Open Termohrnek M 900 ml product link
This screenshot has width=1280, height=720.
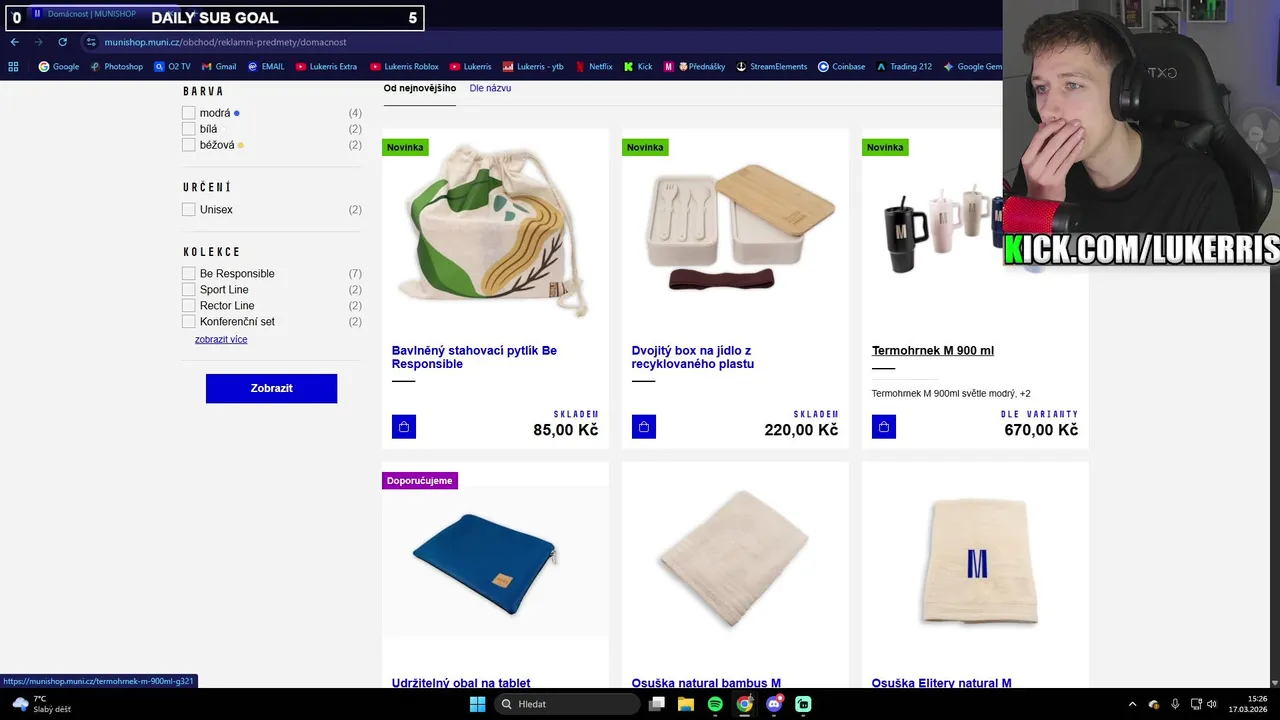pos(933,351)
